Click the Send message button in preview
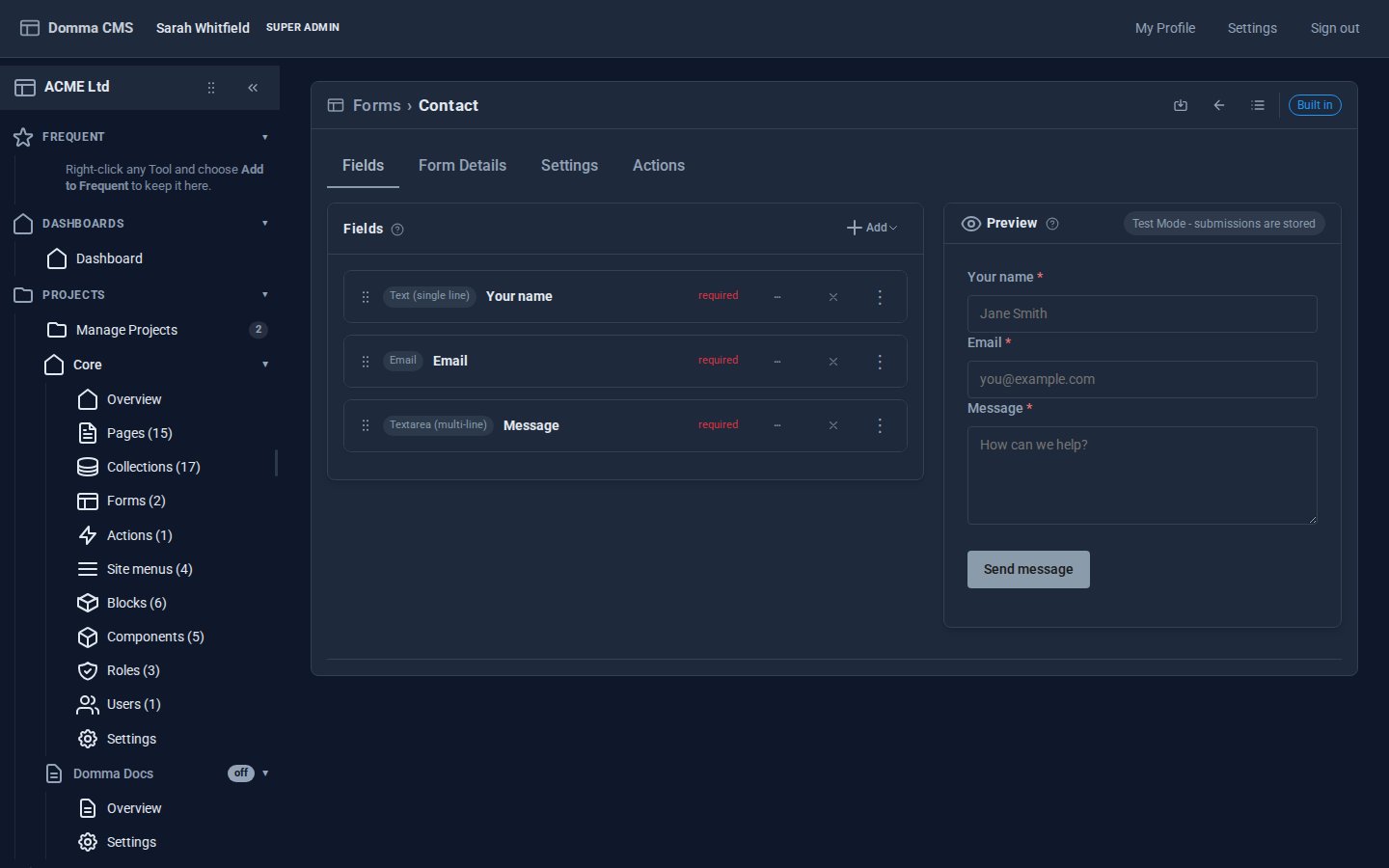Image resolution: width=1389 pixels, height=868 pixels. (1028, 570)
